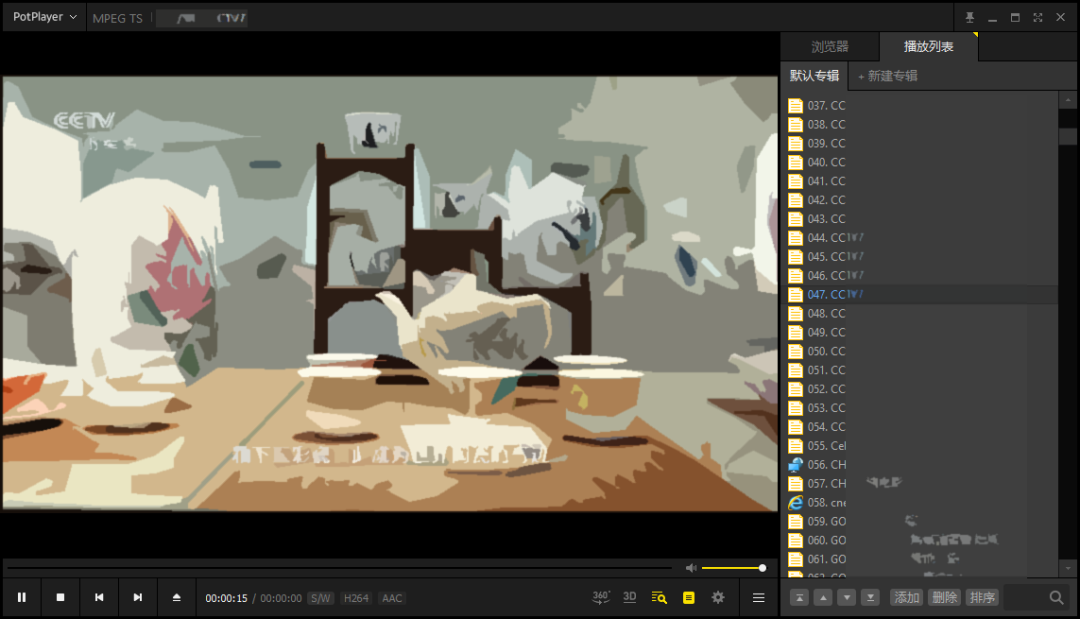Toggle the 3D video mode
The height and width of the screenshot is (619, 1080).
[630, 597]
